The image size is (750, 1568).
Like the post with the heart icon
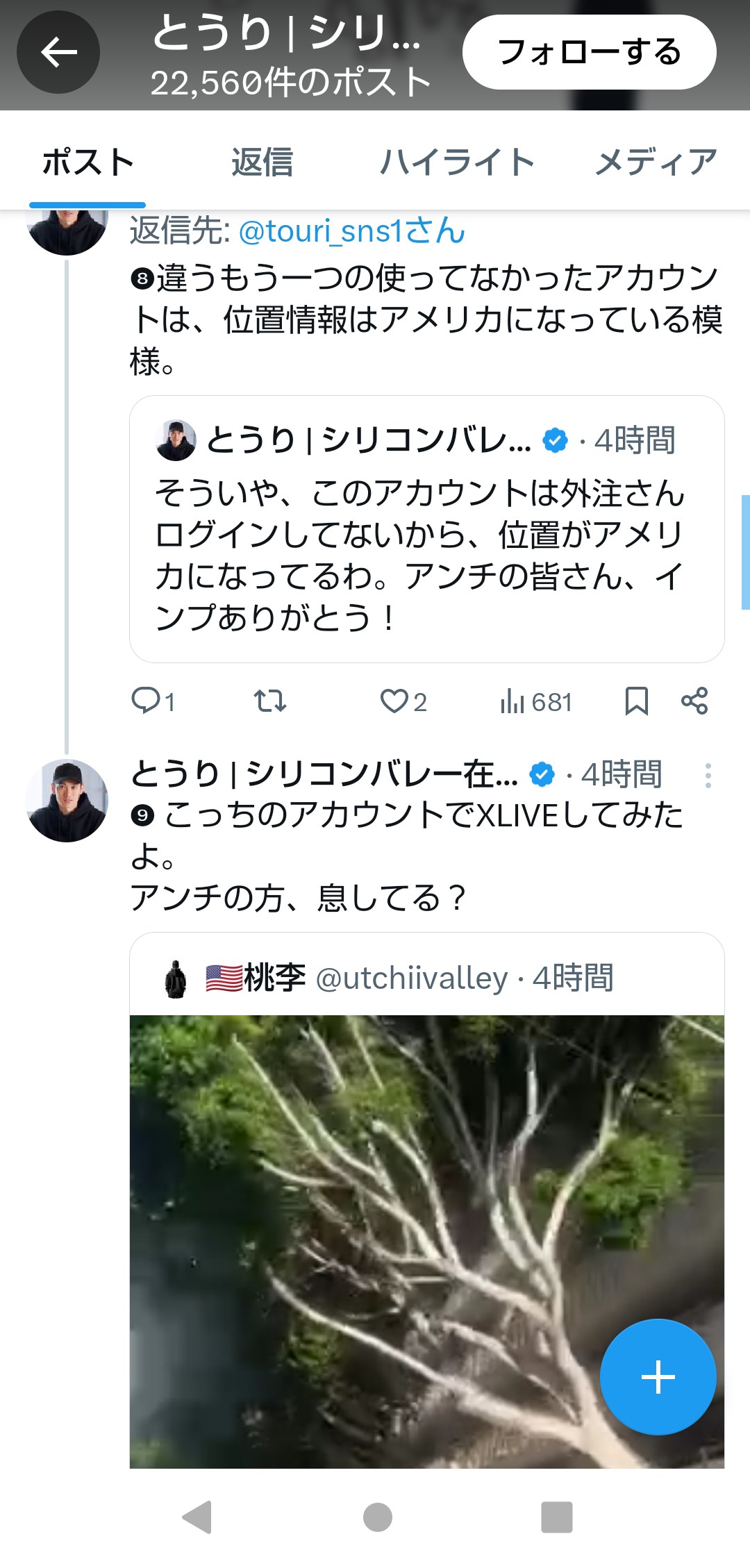tap(394, 701)
